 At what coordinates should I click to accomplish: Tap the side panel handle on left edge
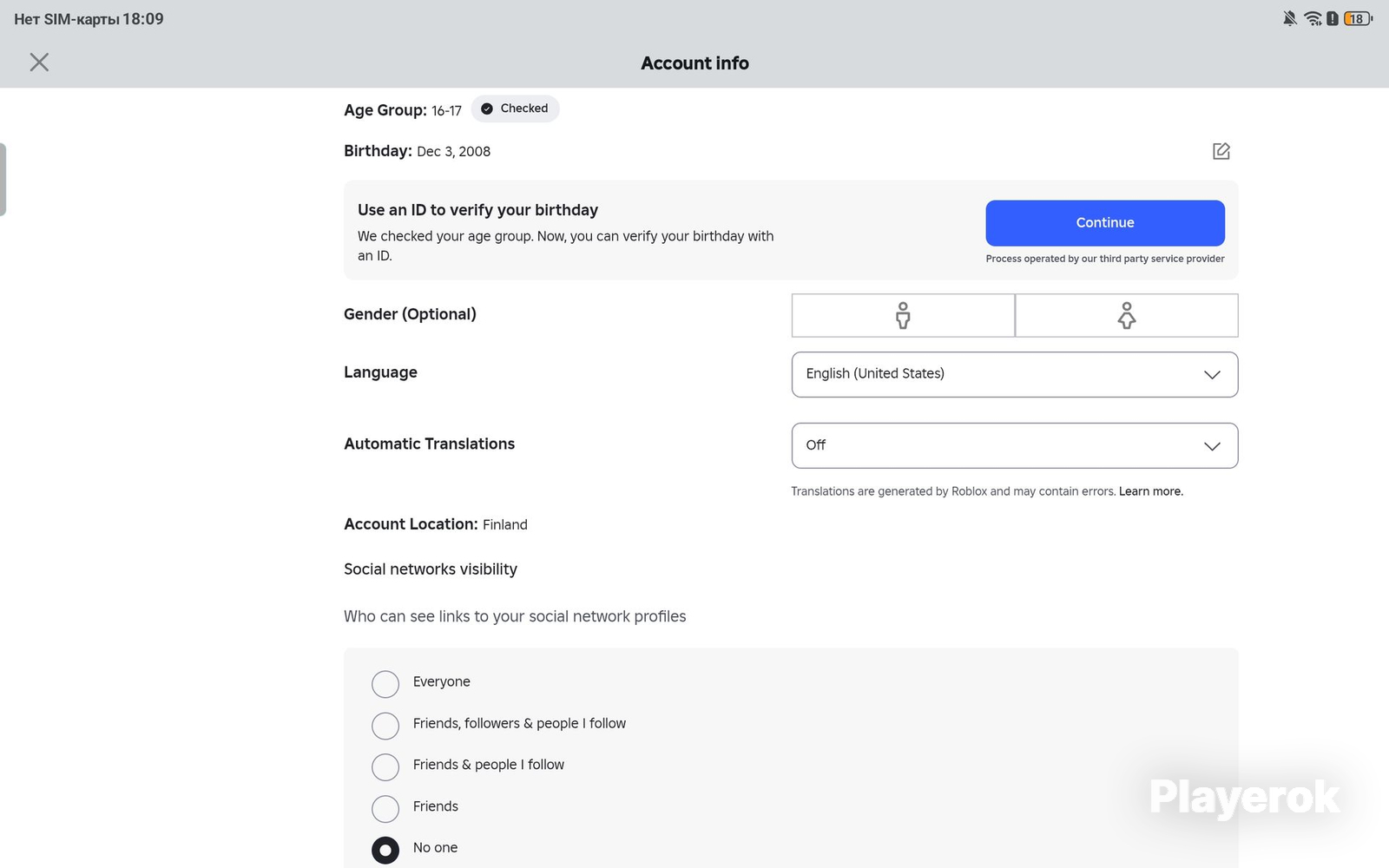pos(3,180)
